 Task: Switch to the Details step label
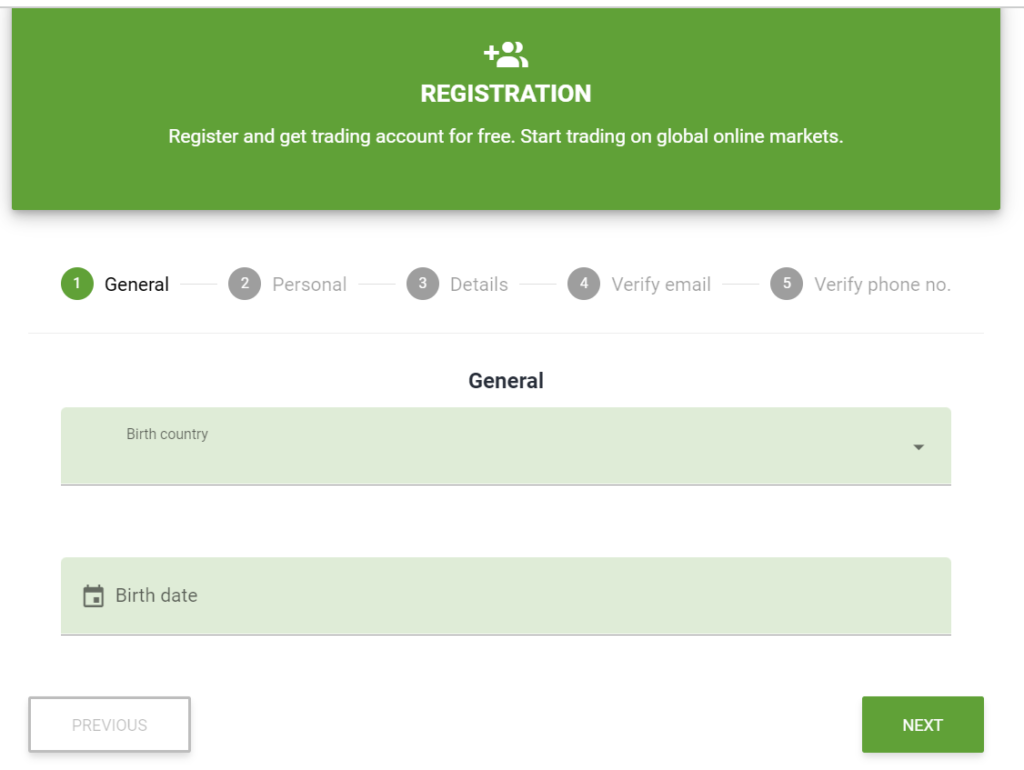[479, 284]
